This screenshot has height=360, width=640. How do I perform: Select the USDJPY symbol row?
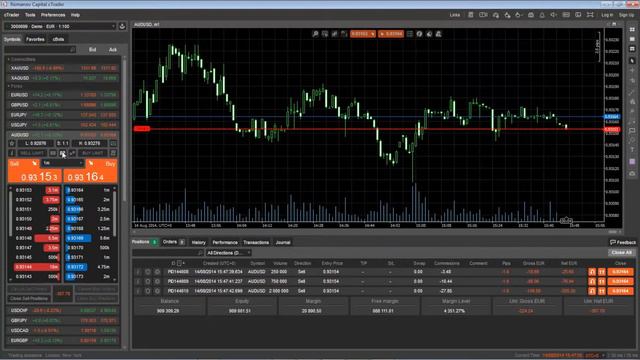(63, 125)
